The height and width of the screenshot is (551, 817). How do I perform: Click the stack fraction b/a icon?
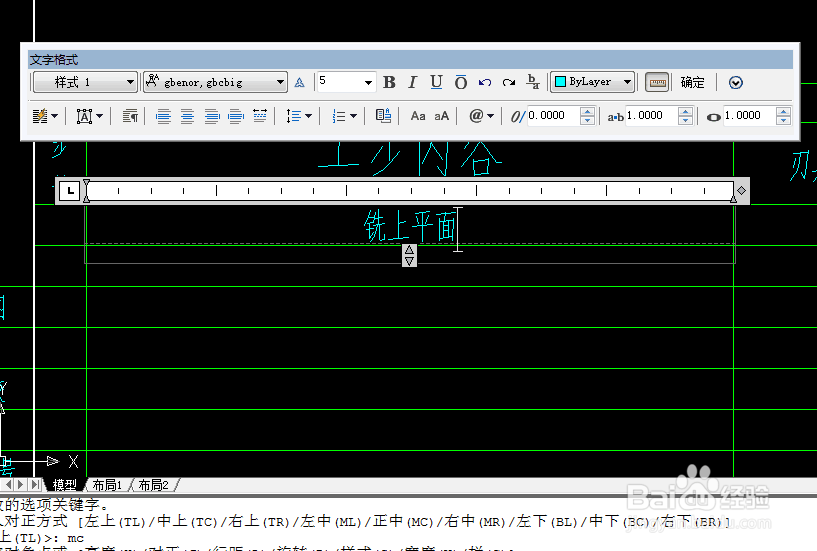coord(533,82)
